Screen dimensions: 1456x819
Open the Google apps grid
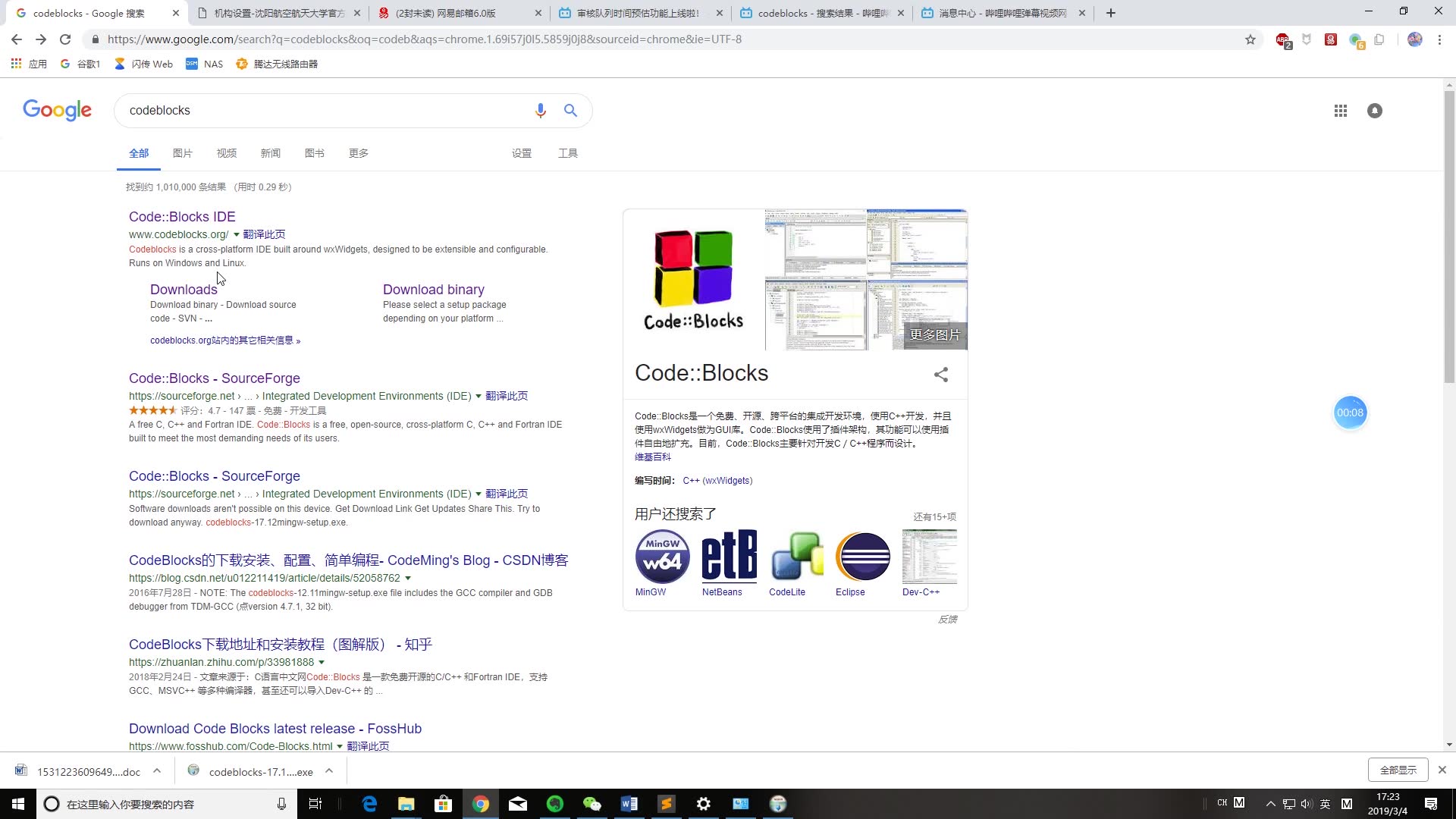point(1340,110)
